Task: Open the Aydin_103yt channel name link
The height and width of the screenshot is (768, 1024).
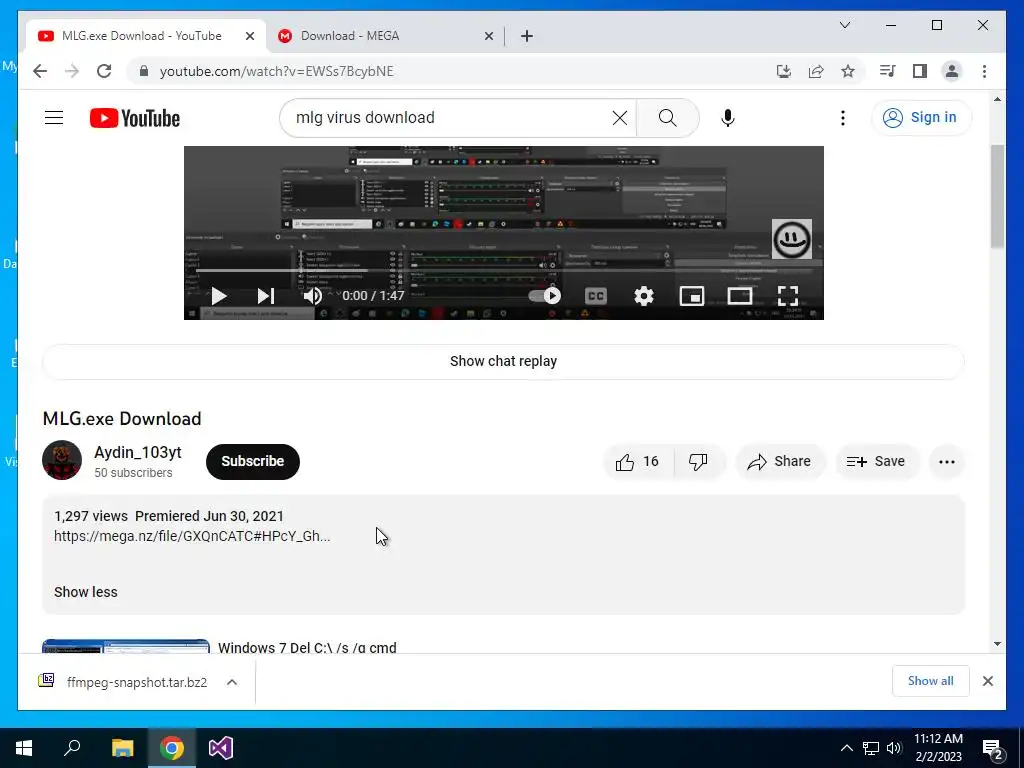Action: coord(138,453)
